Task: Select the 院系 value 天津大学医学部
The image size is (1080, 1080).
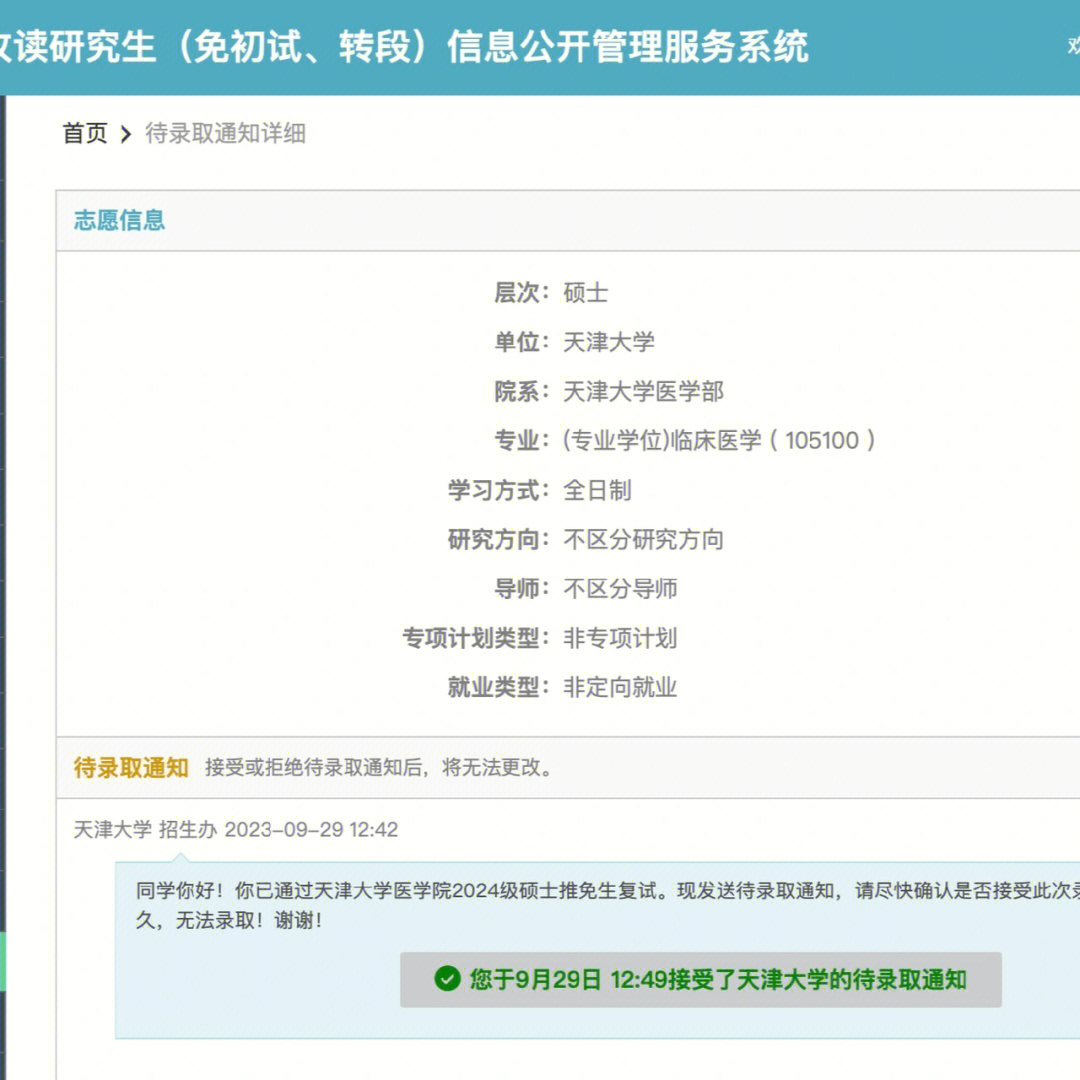Action: point(643,391)
